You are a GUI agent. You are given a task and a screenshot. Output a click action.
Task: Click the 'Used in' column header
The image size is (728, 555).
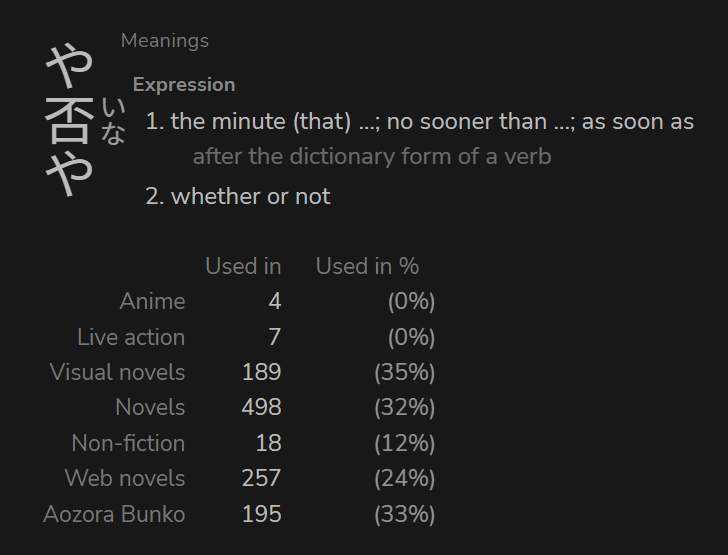point(243,267)
